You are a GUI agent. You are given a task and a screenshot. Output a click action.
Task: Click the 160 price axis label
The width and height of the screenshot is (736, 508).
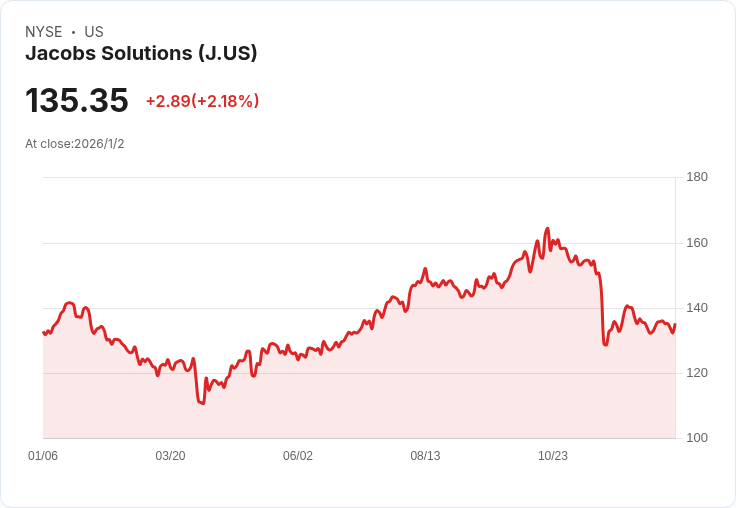coord(697,243)
